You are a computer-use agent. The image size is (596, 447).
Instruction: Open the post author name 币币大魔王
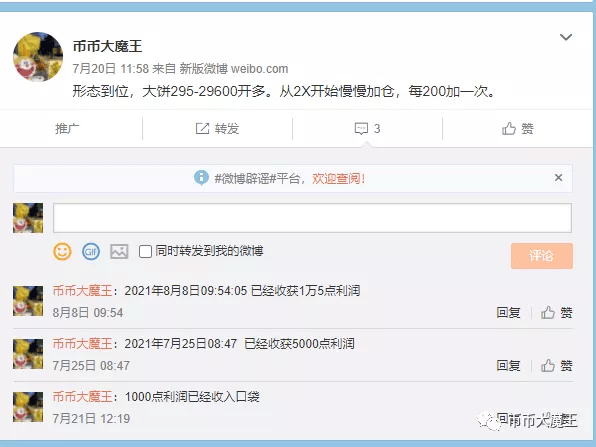point(107,46)
